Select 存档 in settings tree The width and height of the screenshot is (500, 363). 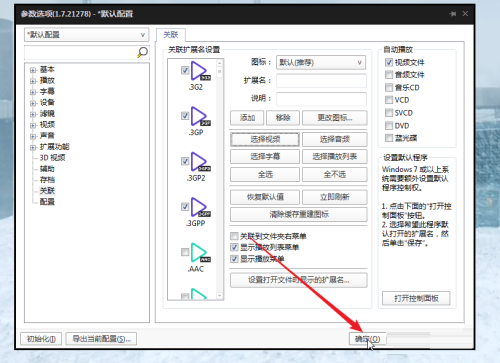pyautogui.click(x=47, y=180)
